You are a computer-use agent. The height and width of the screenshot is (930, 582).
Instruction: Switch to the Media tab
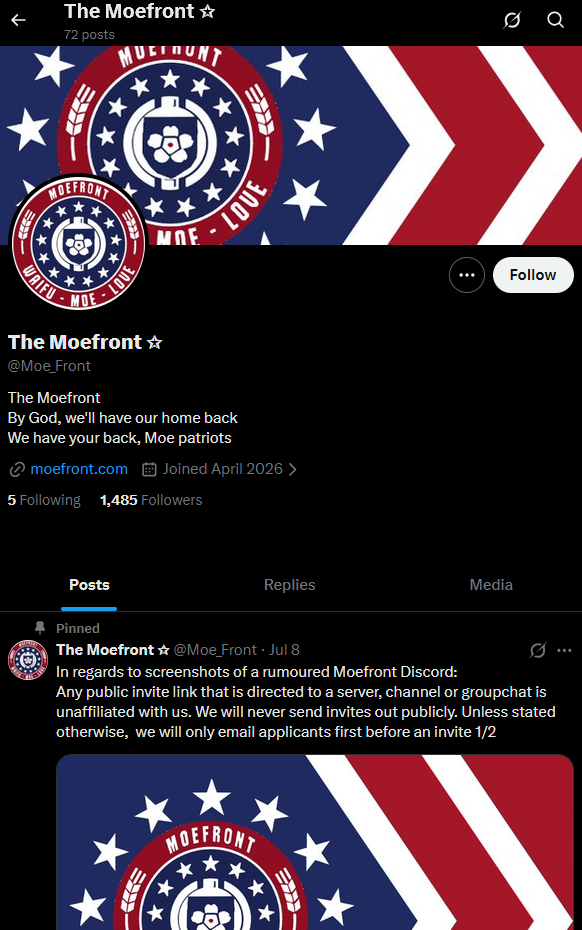[x=491, y=585]
